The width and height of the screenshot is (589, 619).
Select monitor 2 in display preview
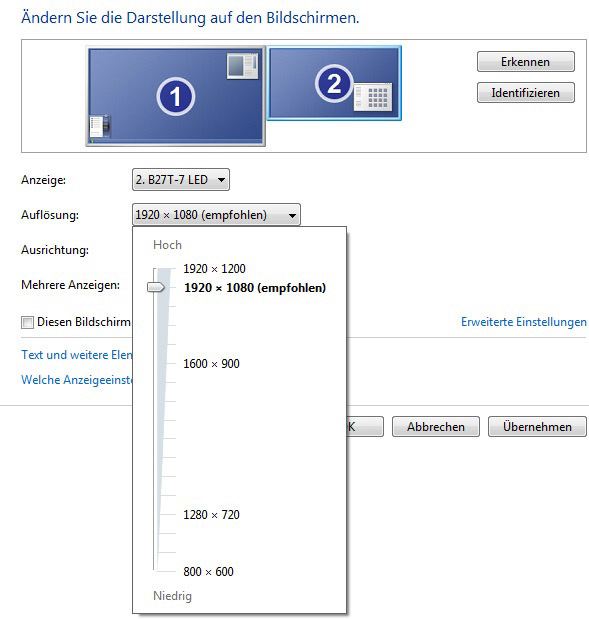click(x=334, y=83)
